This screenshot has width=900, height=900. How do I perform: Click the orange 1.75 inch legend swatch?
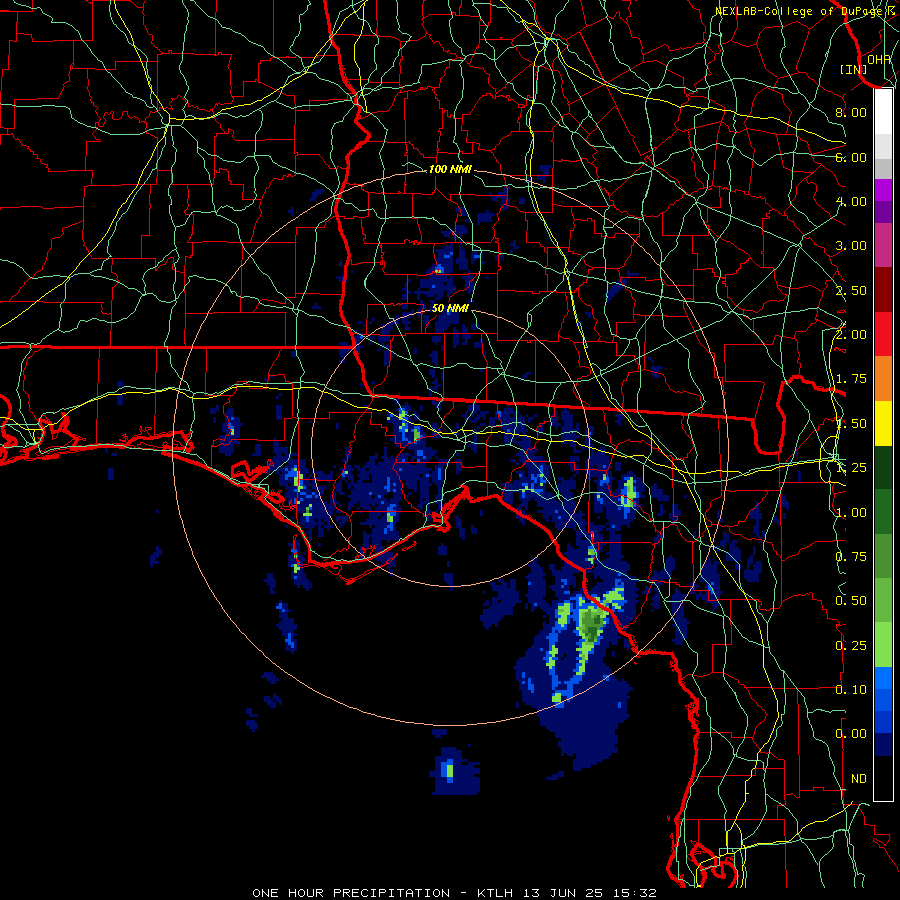[x=883, y=378]
